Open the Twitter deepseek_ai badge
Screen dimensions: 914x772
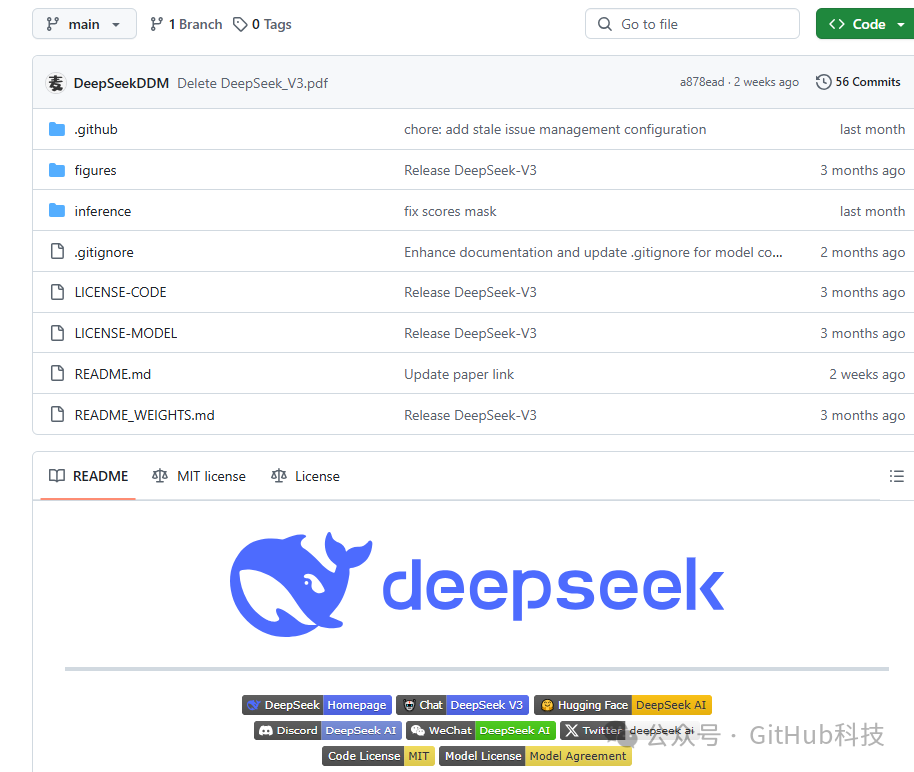click(630, 731)
